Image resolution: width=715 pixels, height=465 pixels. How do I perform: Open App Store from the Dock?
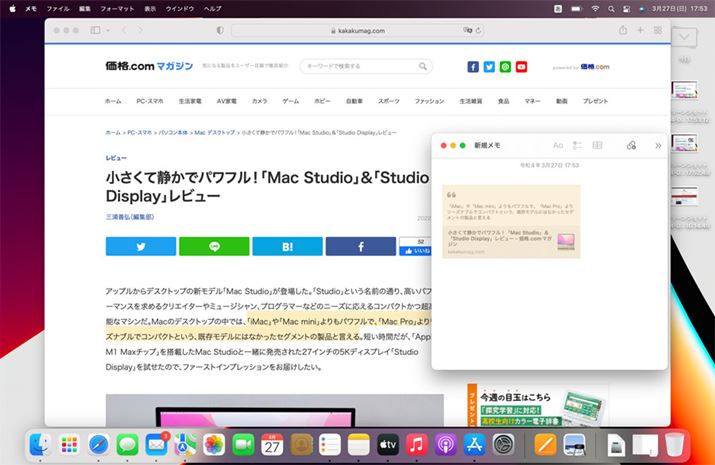click(475, 444)
